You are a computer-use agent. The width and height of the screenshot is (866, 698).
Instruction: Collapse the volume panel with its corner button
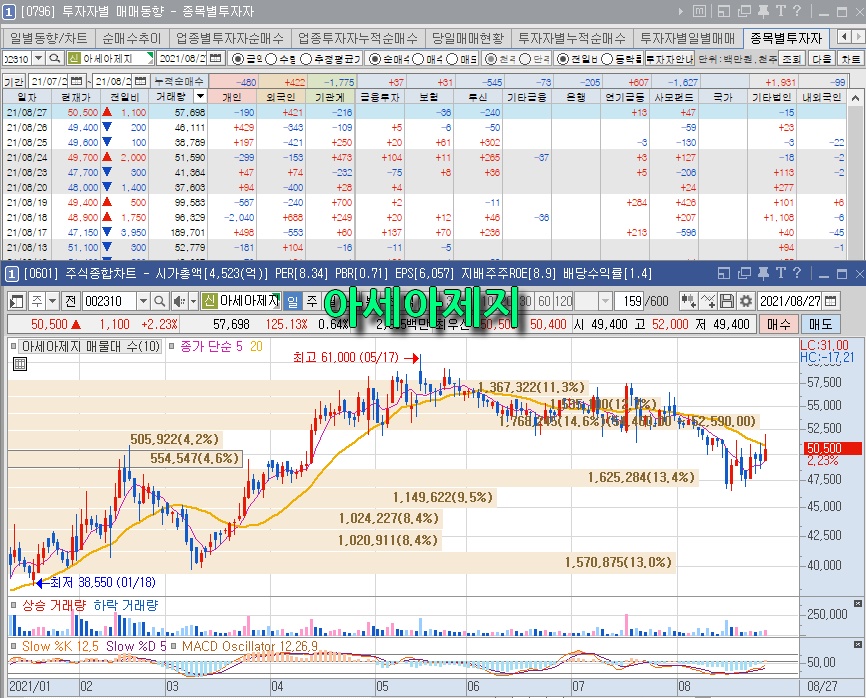coord(858,604)
